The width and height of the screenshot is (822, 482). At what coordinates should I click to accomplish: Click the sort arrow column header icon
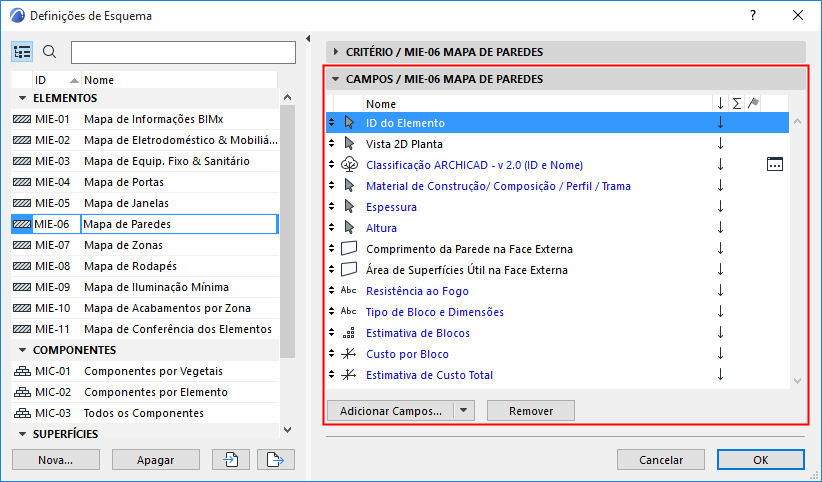click(x=720, y=104)
